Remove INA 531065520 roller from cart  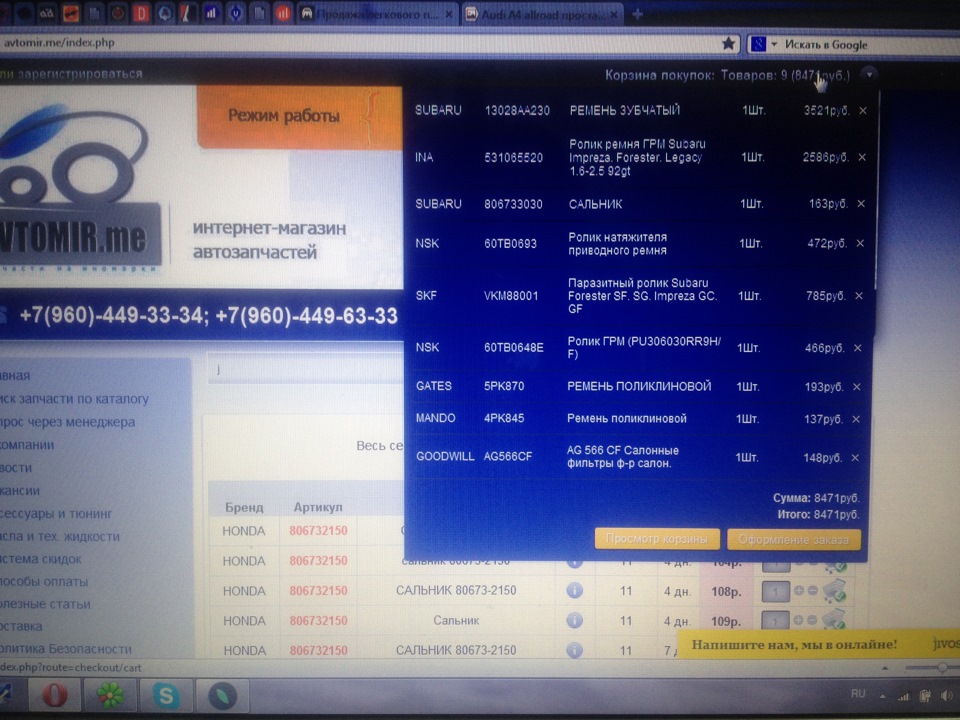pyautogui.click(x=862, y=157)
